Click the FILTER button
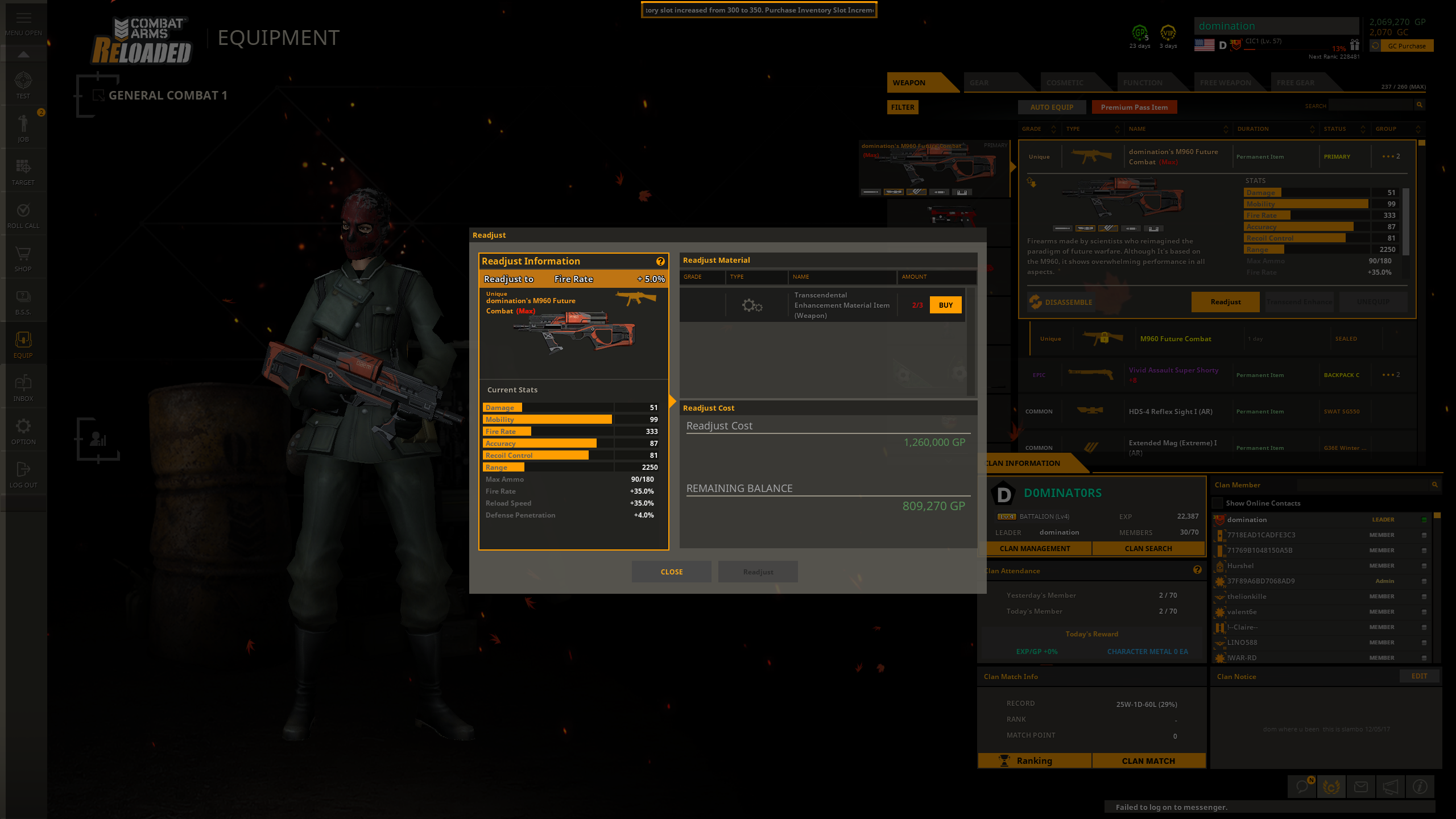The image size is (1456, 819). tap(903, 107)
